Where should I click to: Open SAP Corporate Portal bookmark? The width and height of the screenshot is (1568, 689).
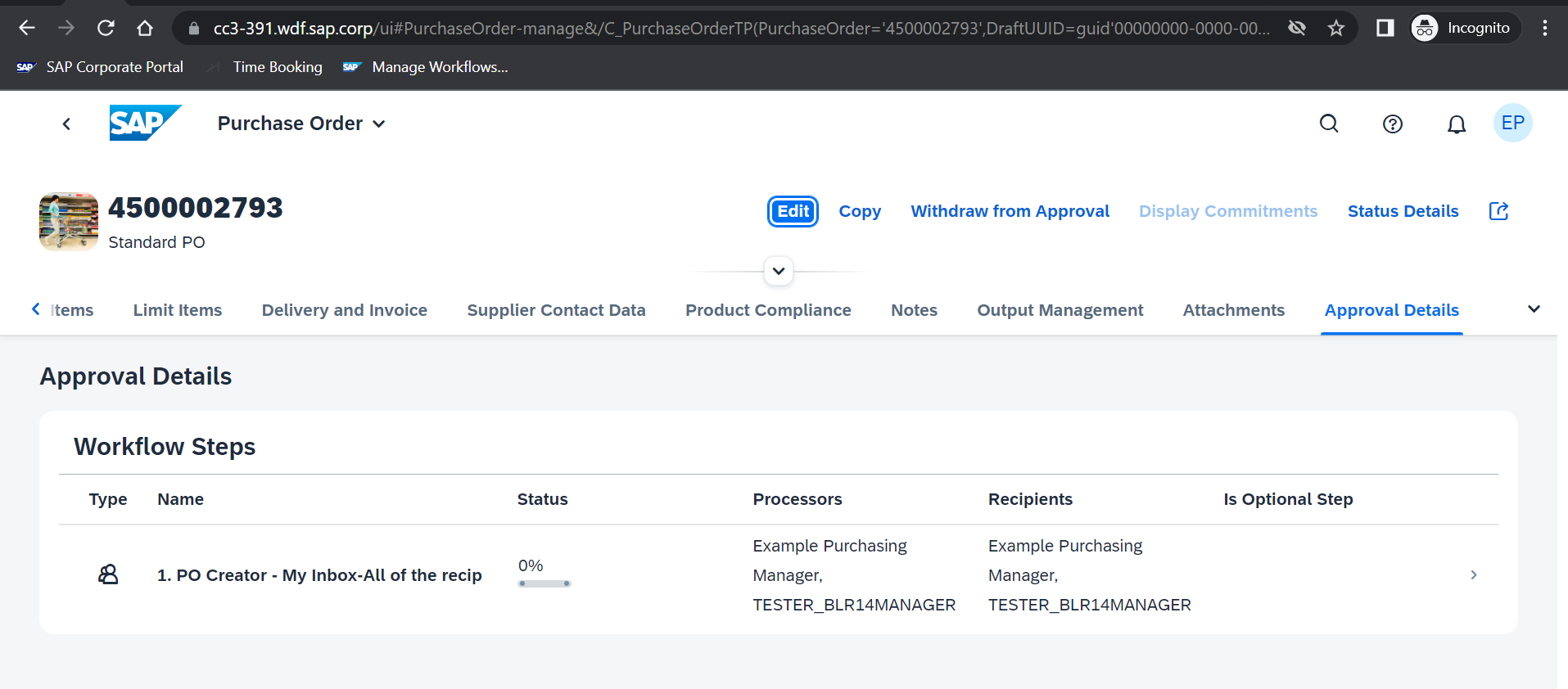tap(100, 67)
